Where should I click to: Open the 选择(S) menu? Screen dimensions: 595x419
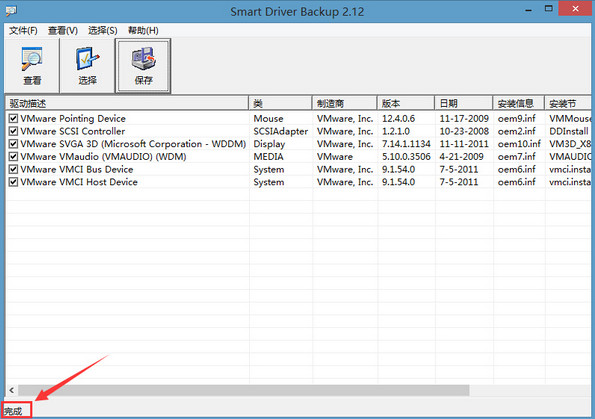[x=102, y=30]
